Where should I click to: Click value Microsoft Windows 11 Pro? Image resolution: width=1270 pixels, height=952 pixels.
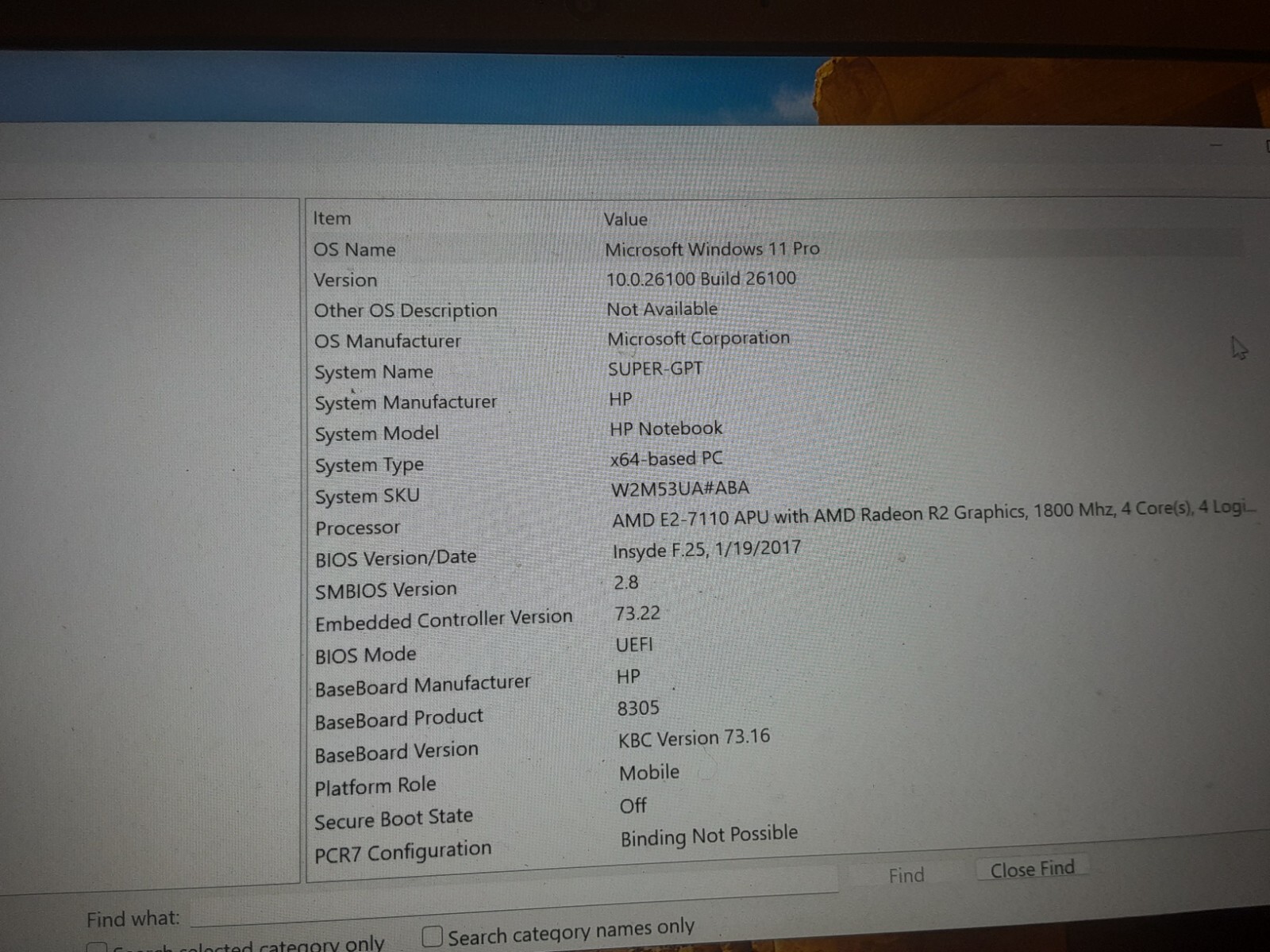[x=712, y=249]
